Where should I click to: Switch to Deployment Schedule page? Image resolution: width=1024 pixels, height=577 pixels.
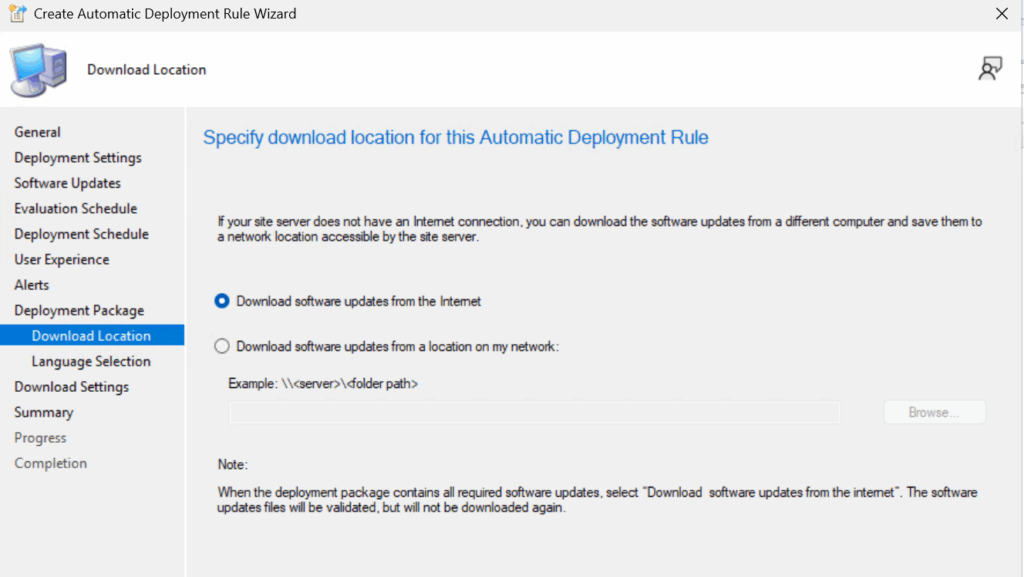tap(81, 234)
